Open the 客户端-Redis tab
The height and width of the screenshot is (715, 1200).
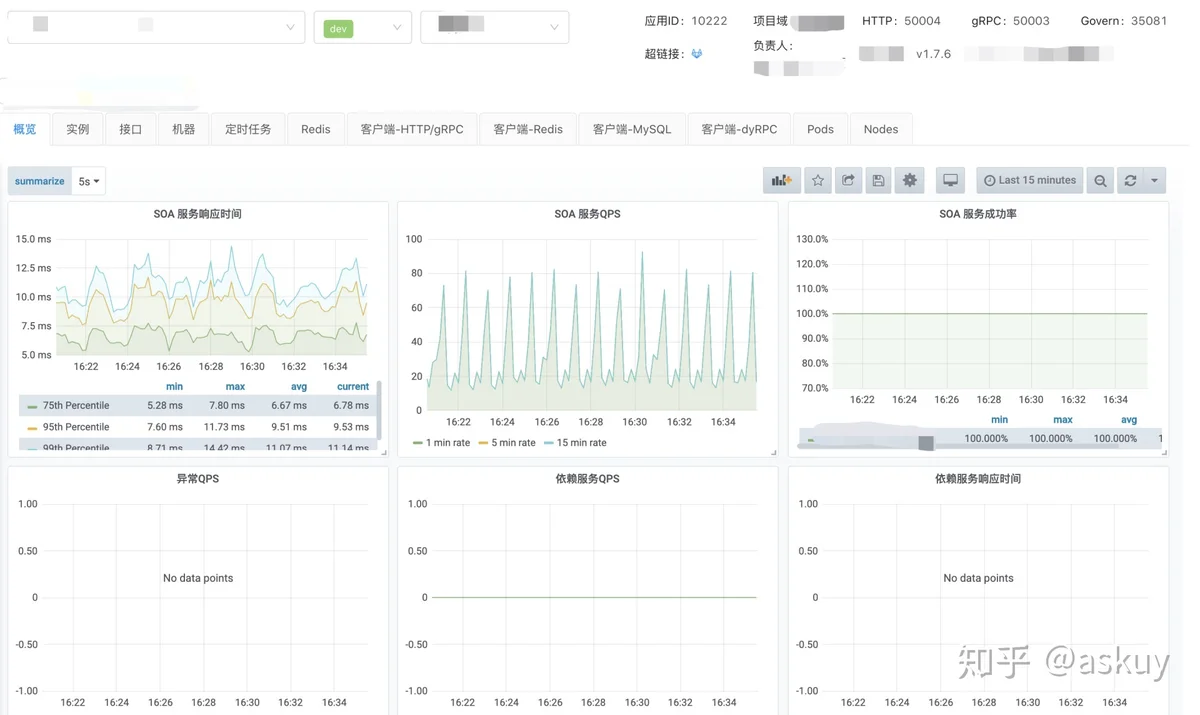point(528,129)
